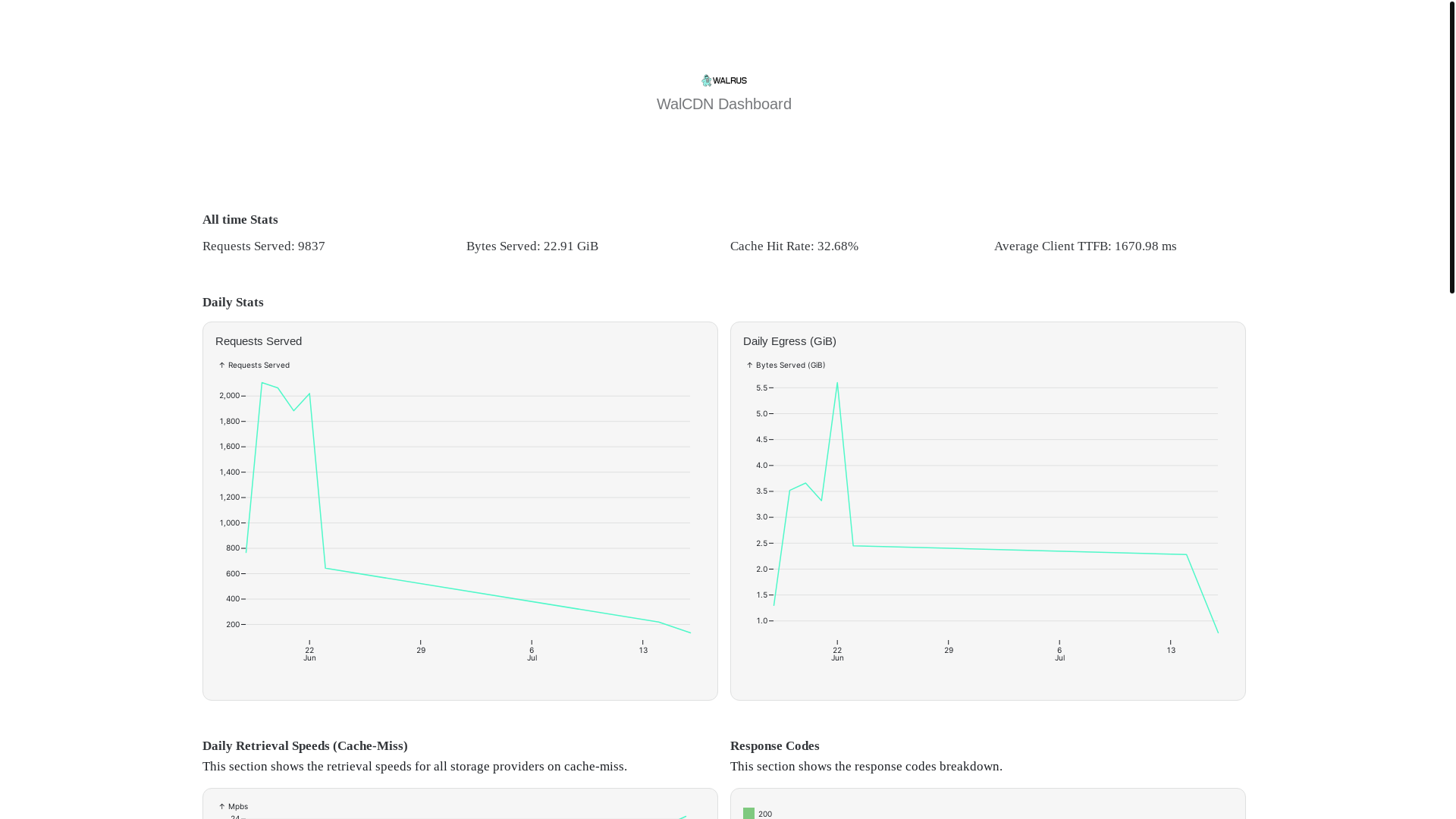Click 29 date on Egress chart
Image resolution: width=1456 pixels, height=819 pixels.
click(x=949, y=651)
